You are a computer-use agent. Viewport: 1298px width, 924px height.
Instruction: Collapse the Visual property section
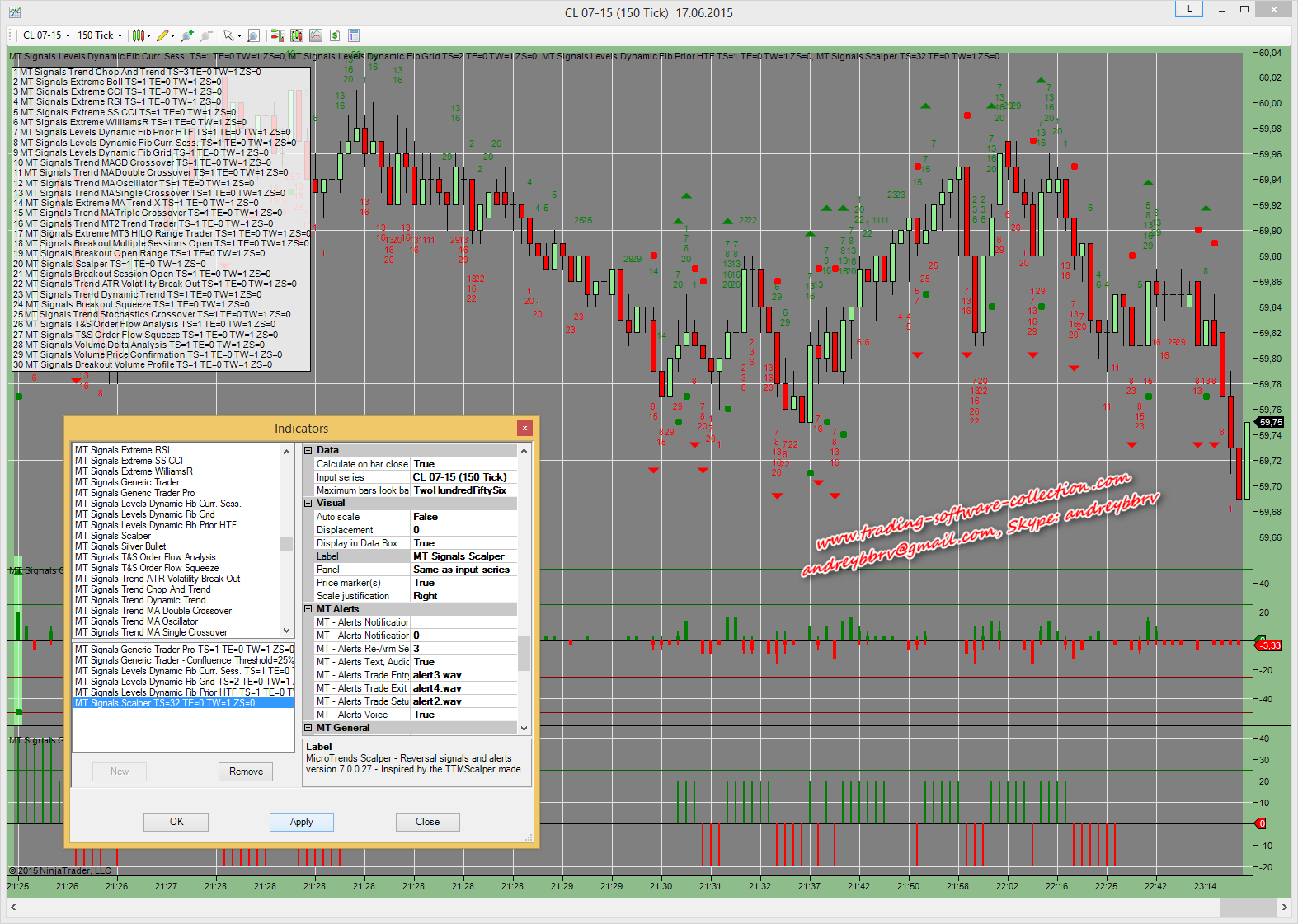(308, 503)
